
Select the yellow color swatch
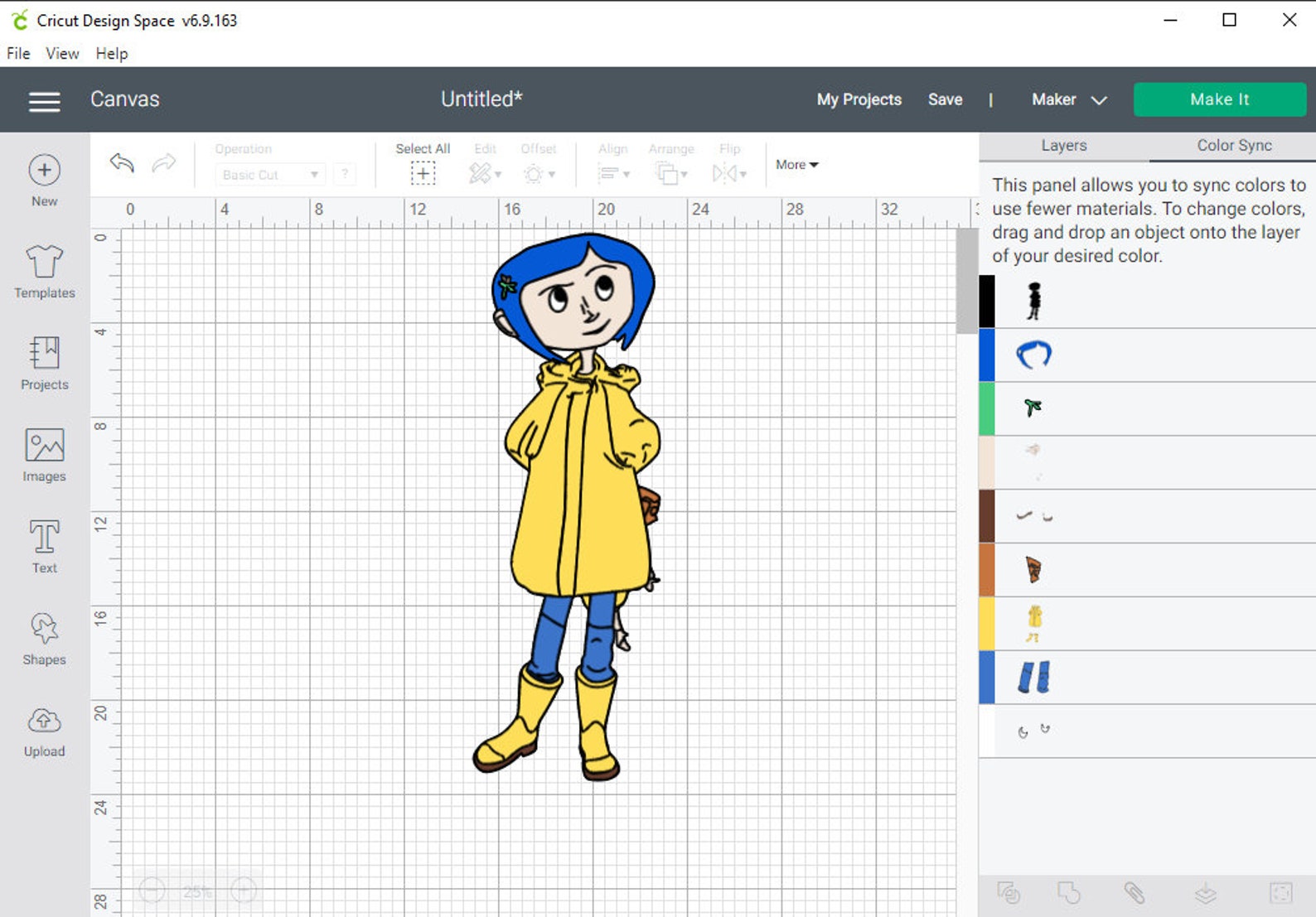[x=987, y=625]
